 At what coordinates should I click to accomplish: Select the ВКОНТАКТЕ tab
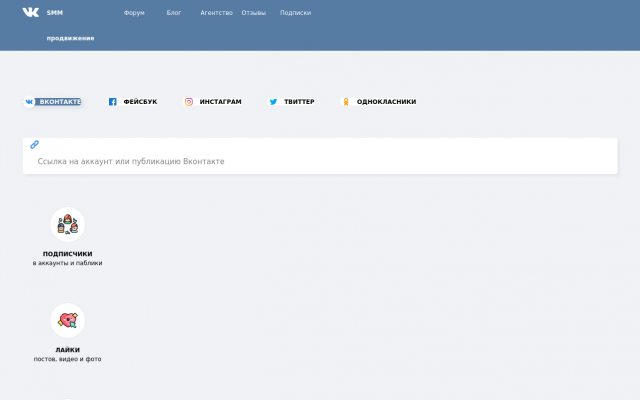tap(52, 102)
